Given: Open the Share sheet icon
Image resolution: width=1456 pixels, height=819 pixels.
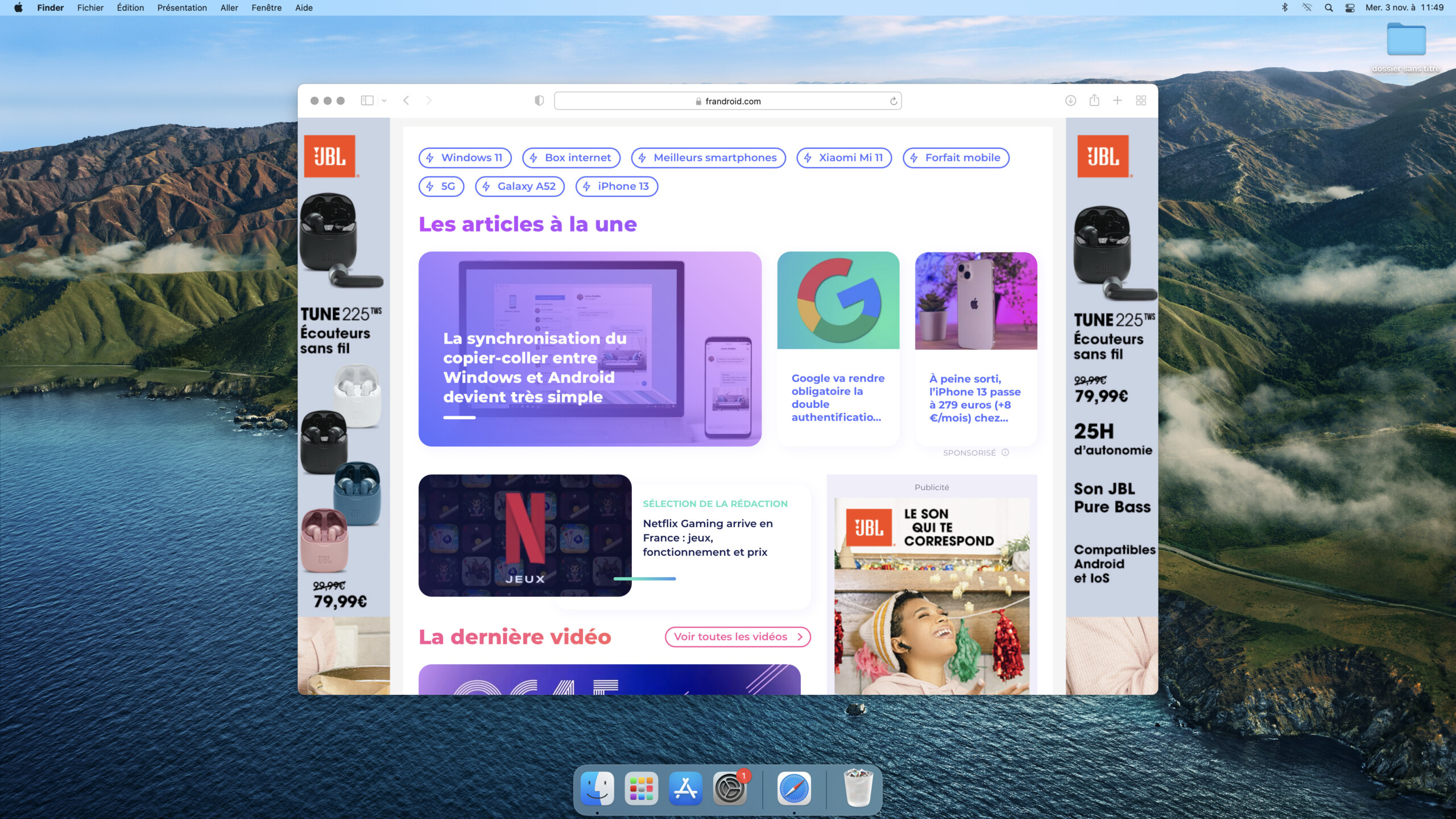Looking at the screenshot, I should click(x=1094, y=101).
